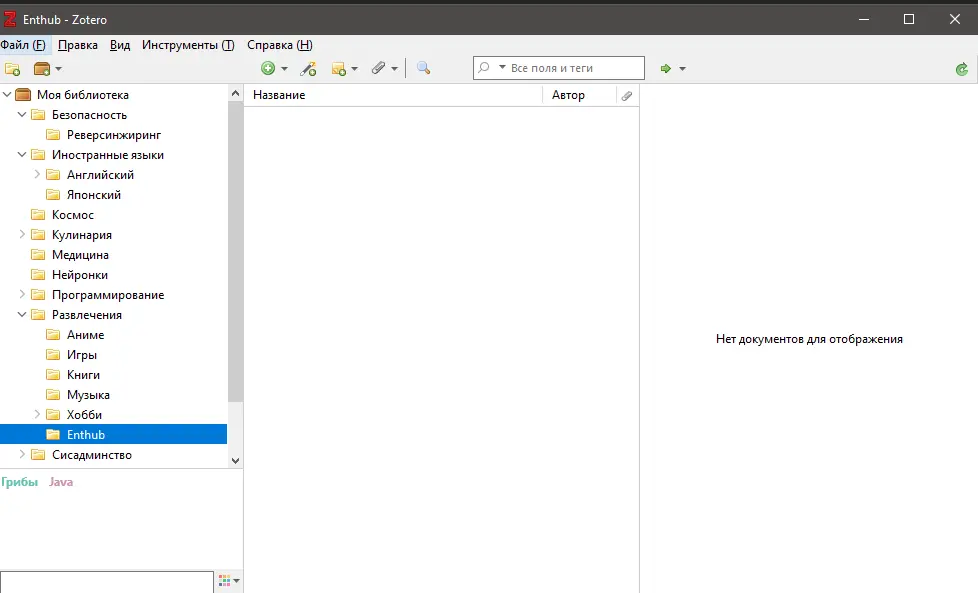Click the green sync icon
978x593 pixels.
click(962, 69)
